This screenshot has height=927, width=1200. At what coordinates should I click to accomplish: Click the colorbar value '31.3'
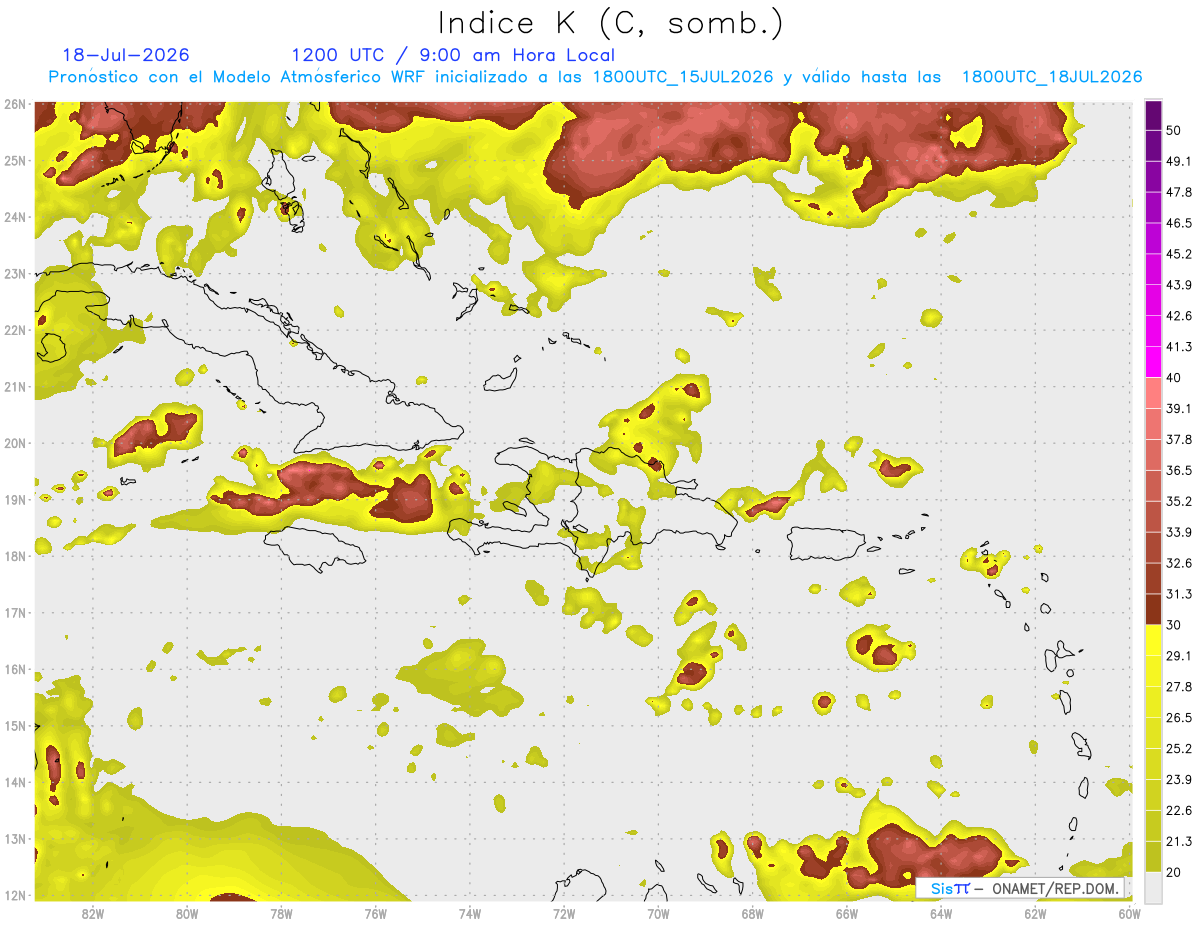tap(1179, 594)
